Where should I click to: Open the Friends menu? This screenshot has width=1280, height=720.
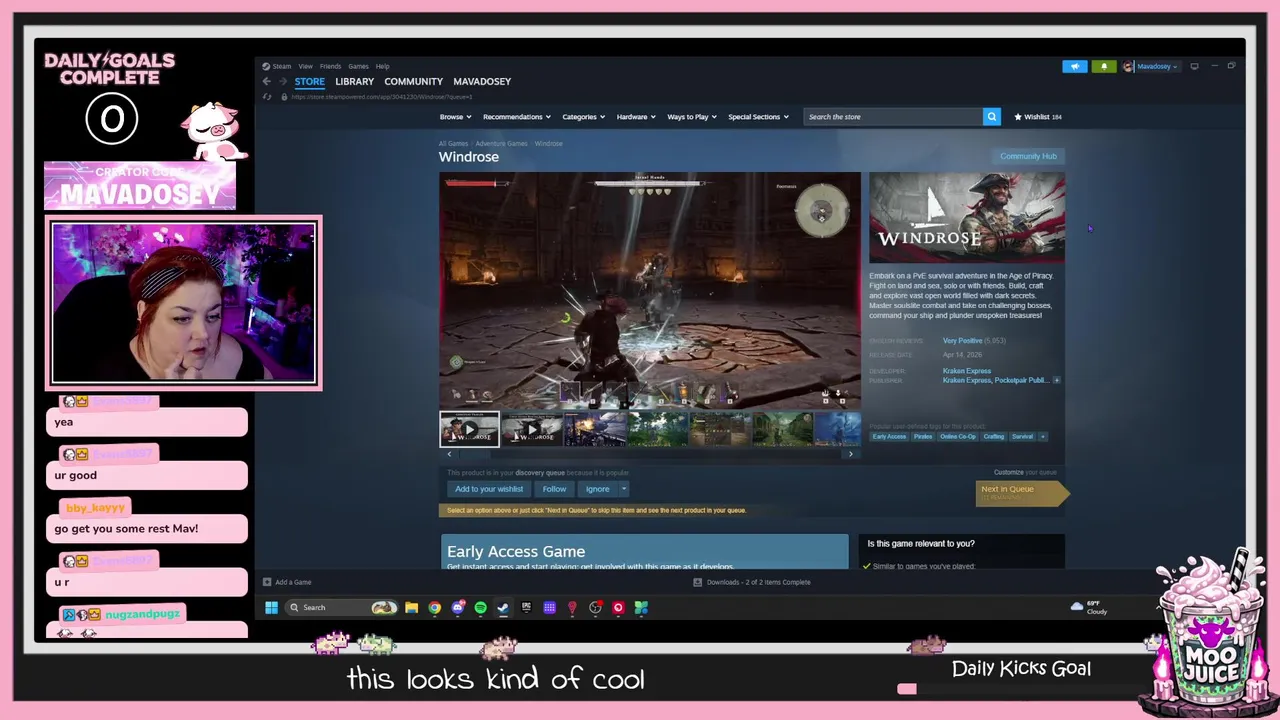(x=330, y=66)
